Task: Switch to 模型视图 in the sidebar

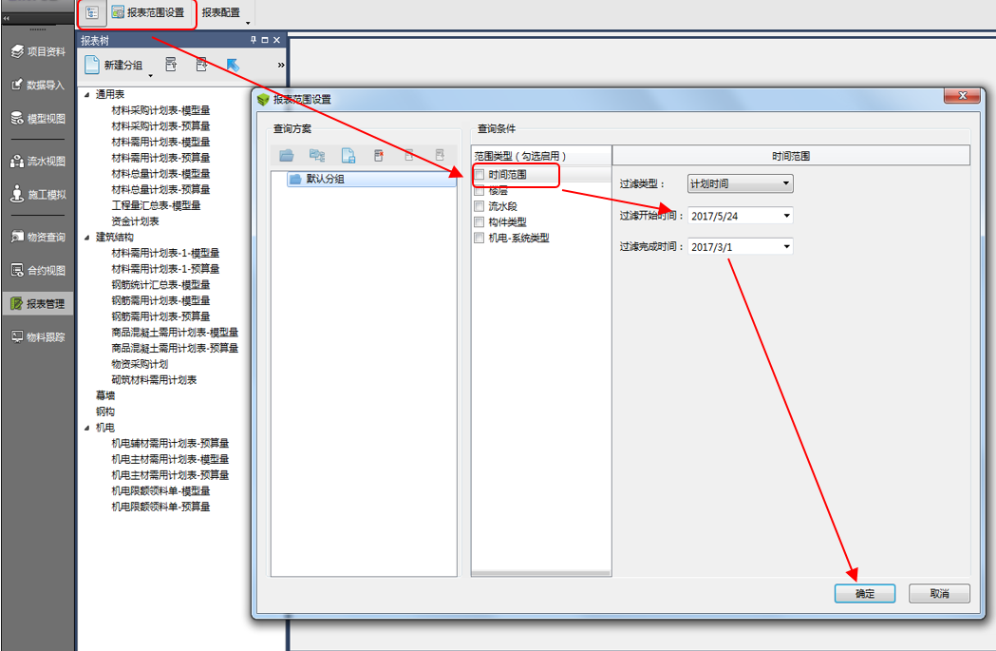Action: pos(38,118)
